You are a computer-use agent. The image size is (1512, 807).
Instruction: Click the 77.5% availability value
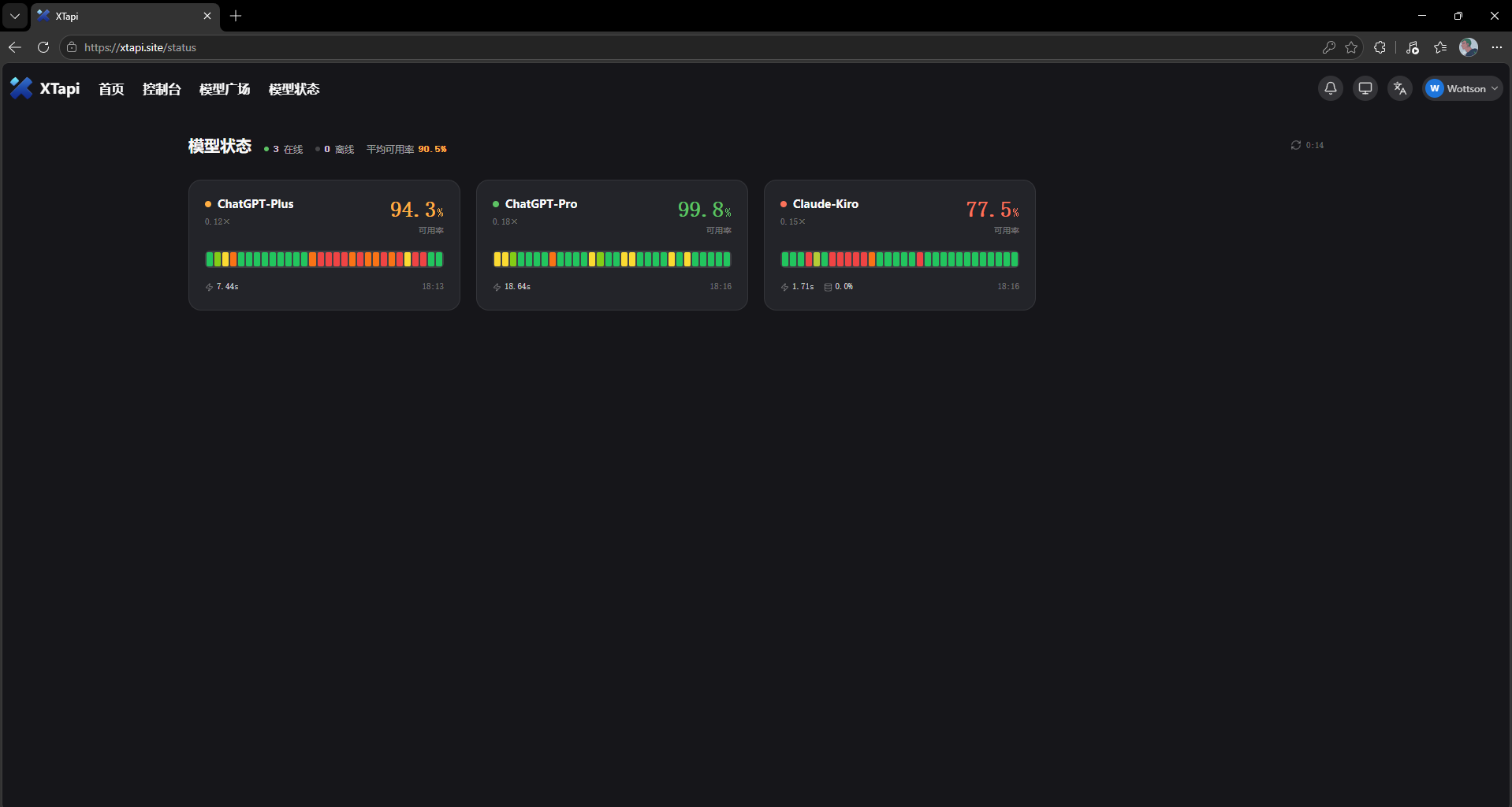(x=992, y=210)
